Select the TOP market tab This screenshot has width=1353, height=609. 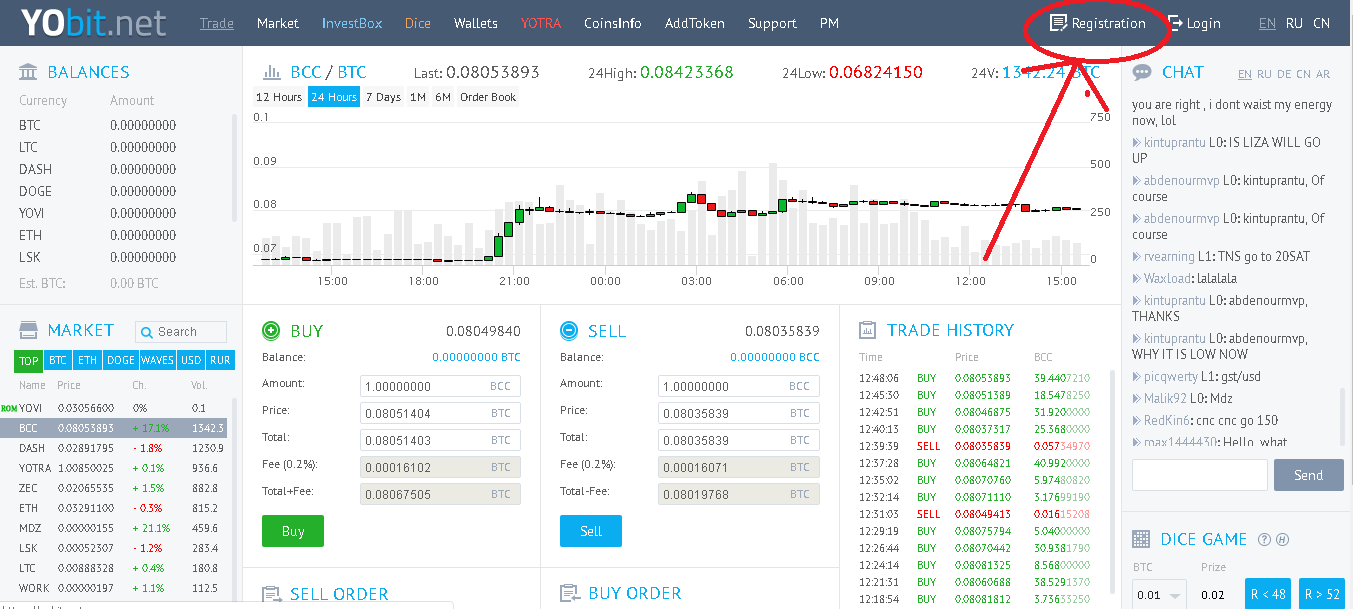tap(29, 361)
